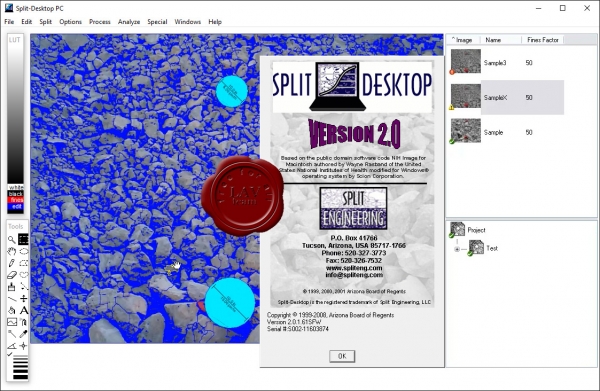This screenshot has width=600, height=391.
Task: Select the Oval selection tool
Action: [23, 251]
